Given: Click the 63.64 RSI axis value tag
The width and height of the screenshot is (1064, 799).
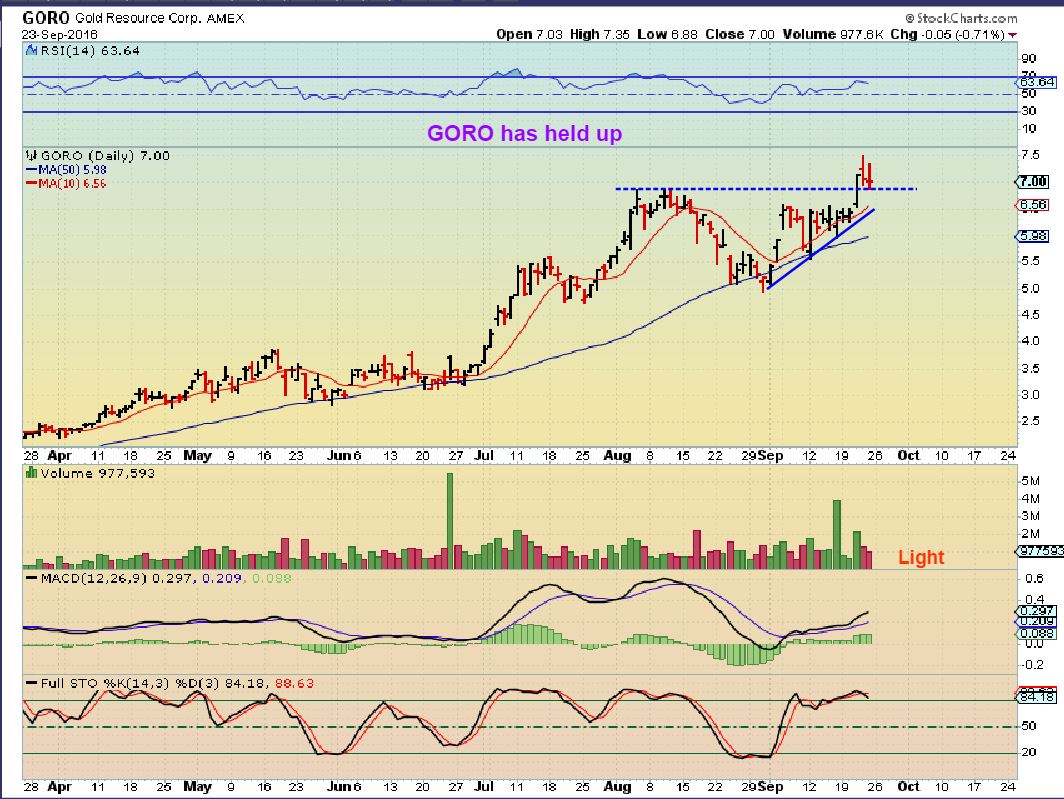Looking at the screenshot, I should (x=1037, y=82).
